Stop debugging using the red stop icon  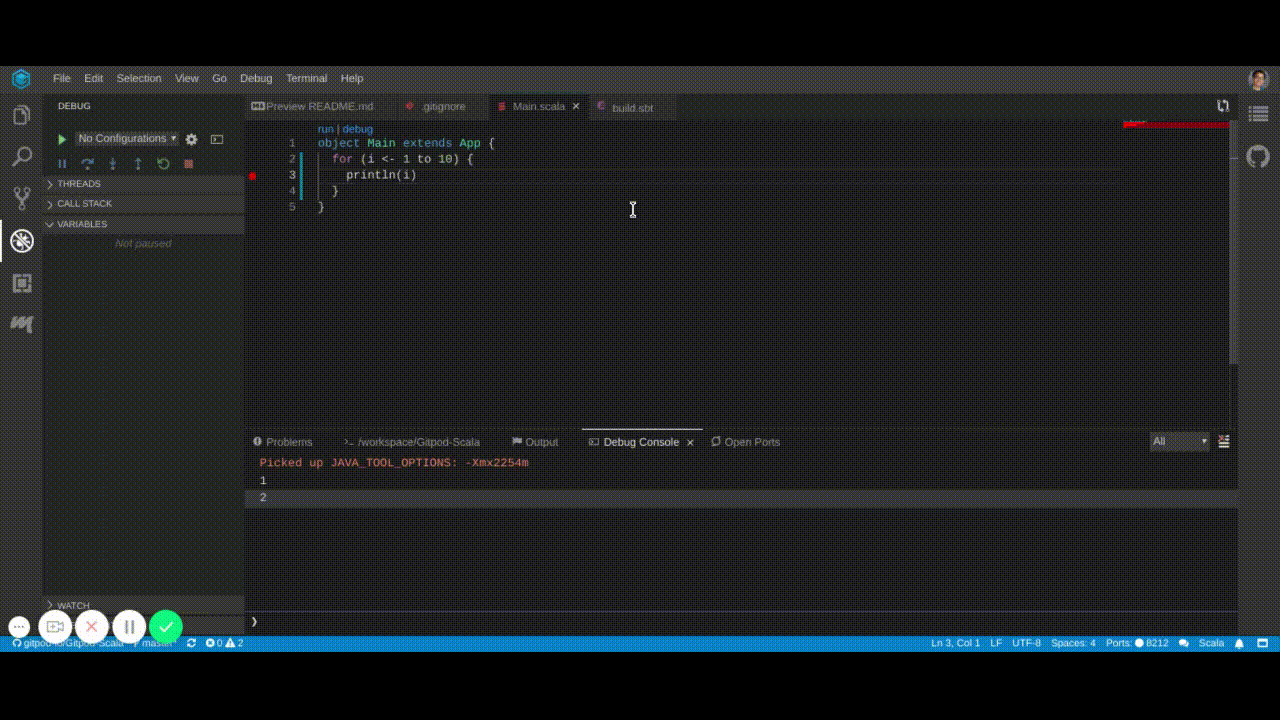[188, 163]
